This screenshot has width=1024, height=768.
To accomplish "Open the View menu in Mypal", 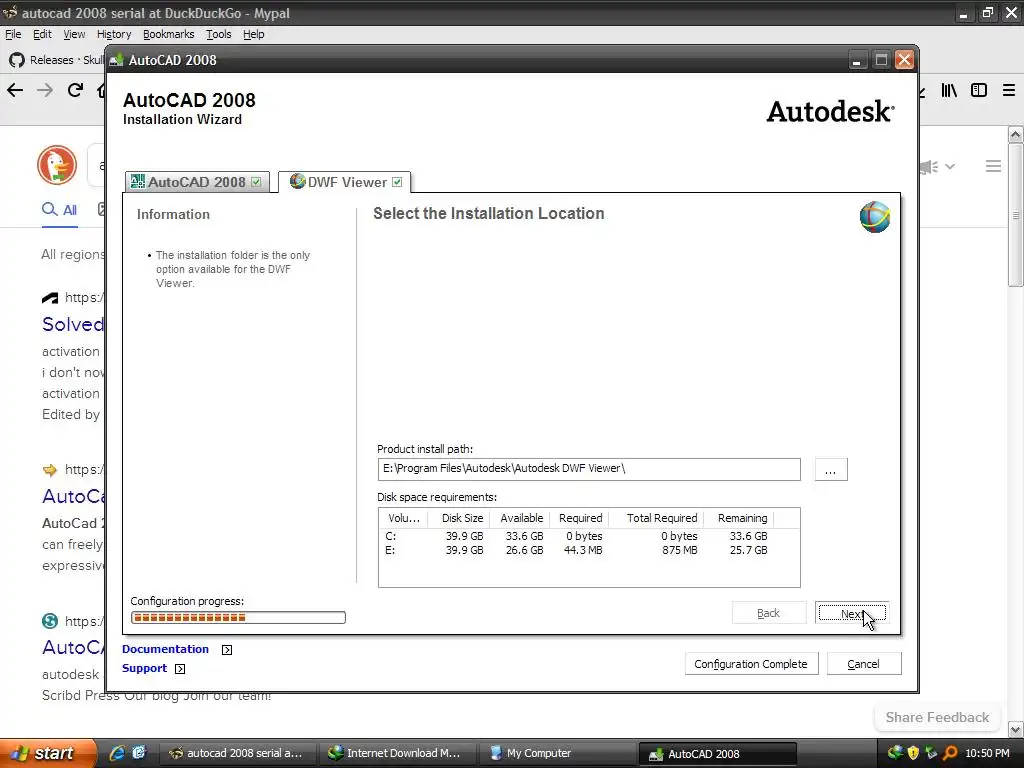I will 74,34.
